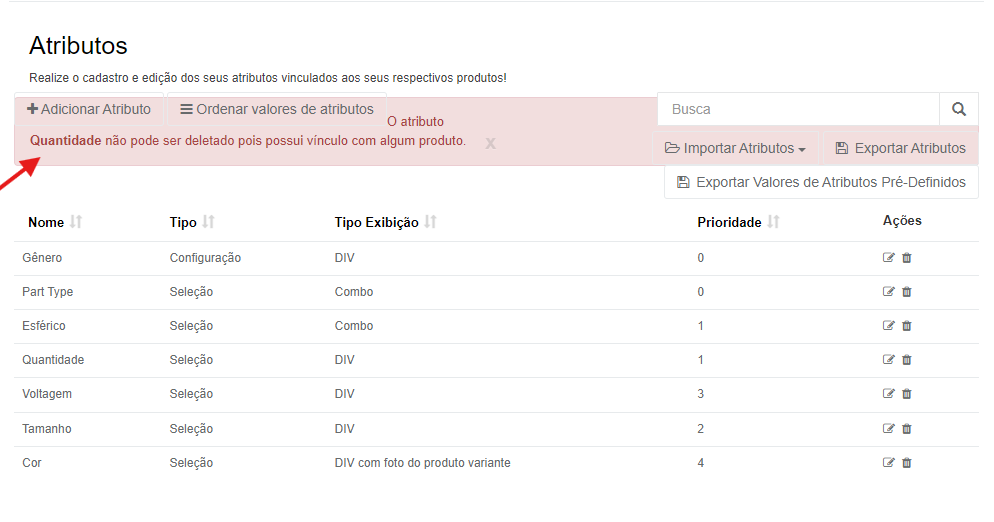Edit the Cor attribute
This screenshot has height=522, width=994.
pos(888,462)
